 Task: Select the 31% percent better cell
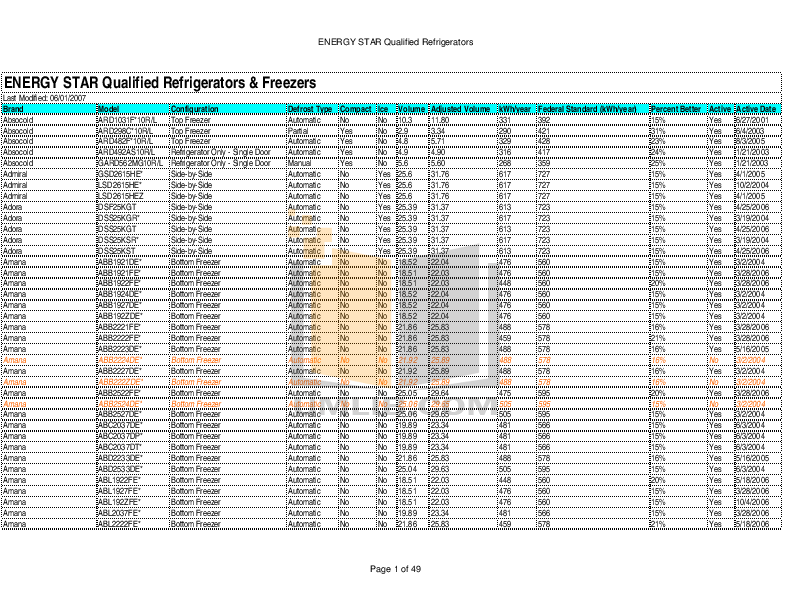point(657,130)
